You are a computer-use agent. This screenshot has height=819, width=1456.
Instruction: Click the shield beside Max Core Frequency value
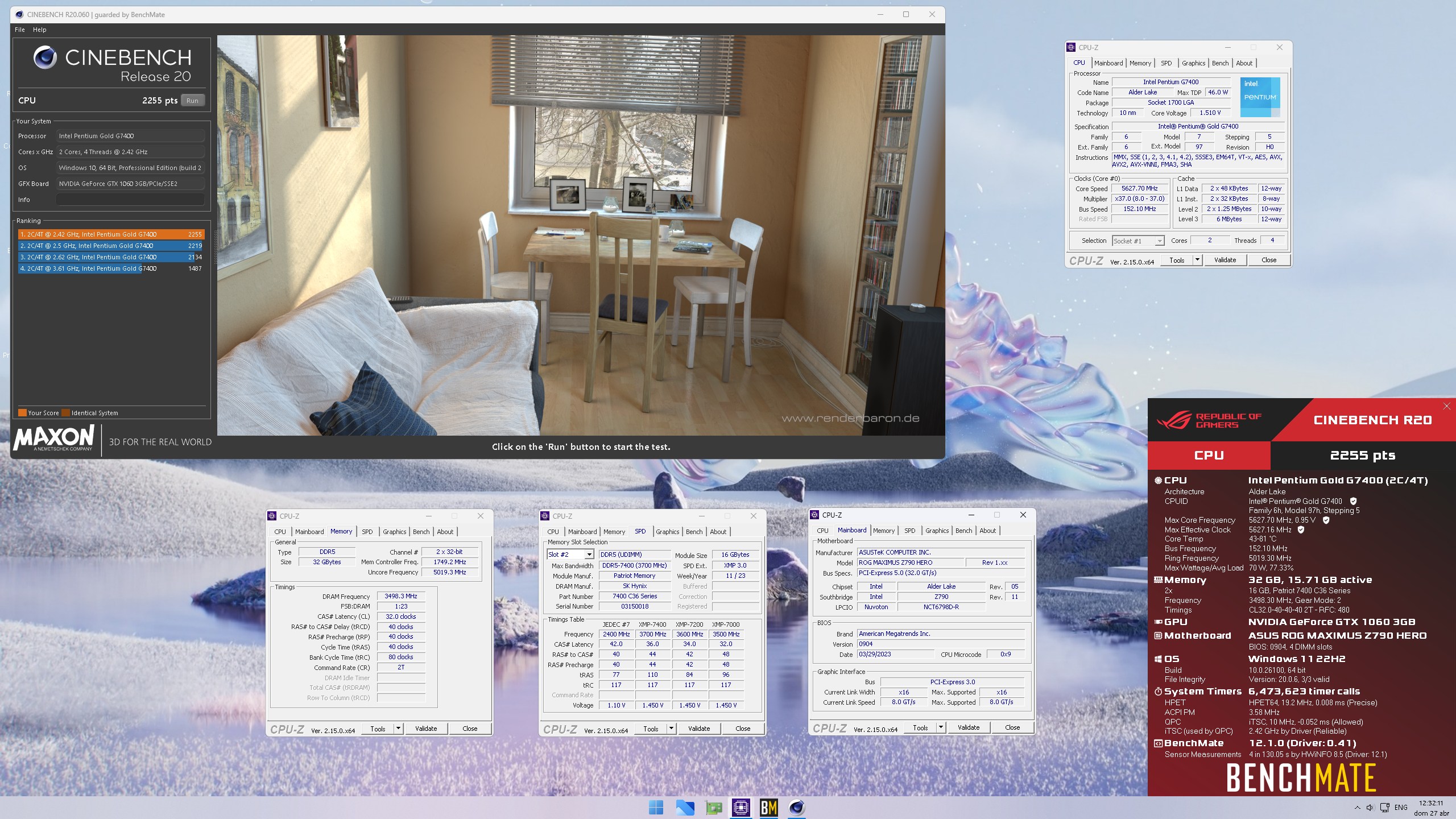tap(1326, 520)
